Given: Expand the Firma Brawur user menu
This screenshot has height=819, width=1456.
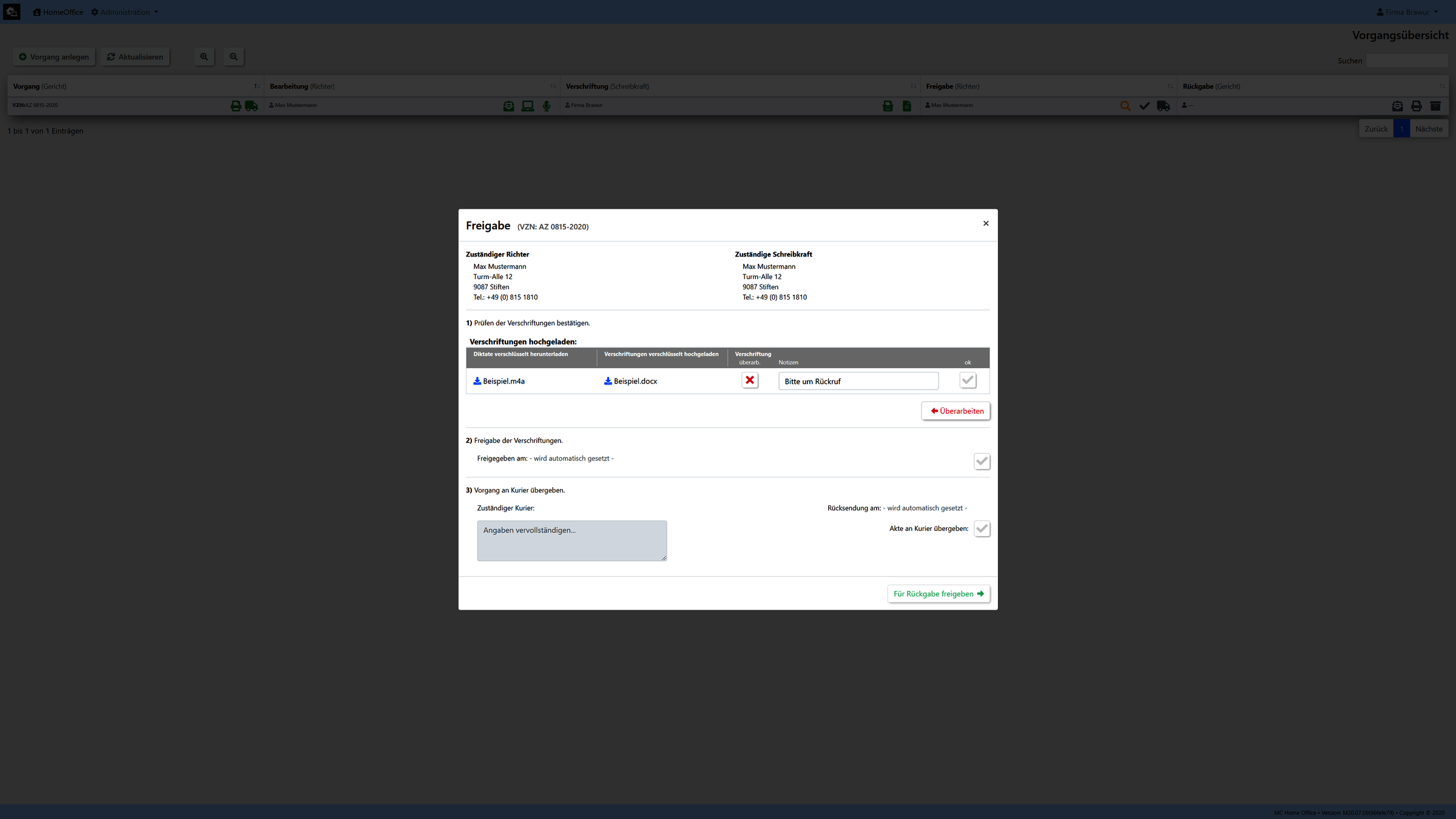Looking at the screenshot, I should pos(1407,12).
